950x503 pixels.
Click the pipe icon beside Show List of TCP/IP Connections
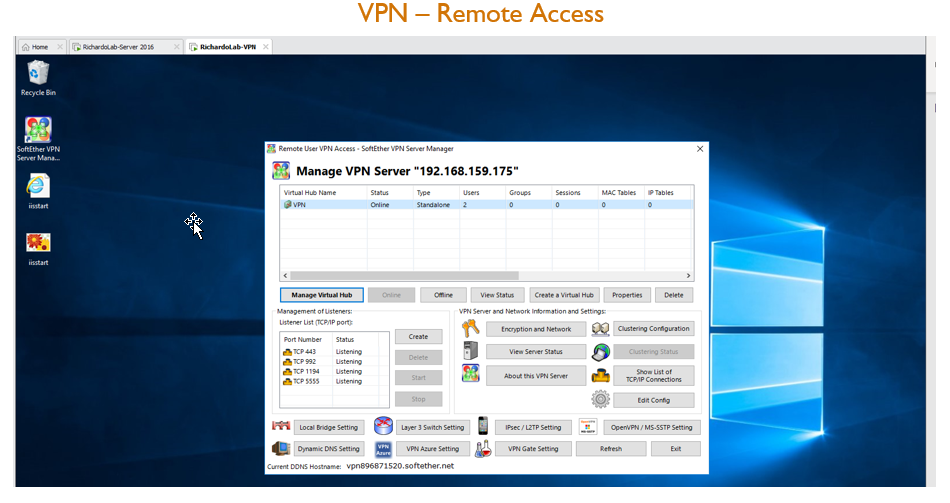point(600,376)
